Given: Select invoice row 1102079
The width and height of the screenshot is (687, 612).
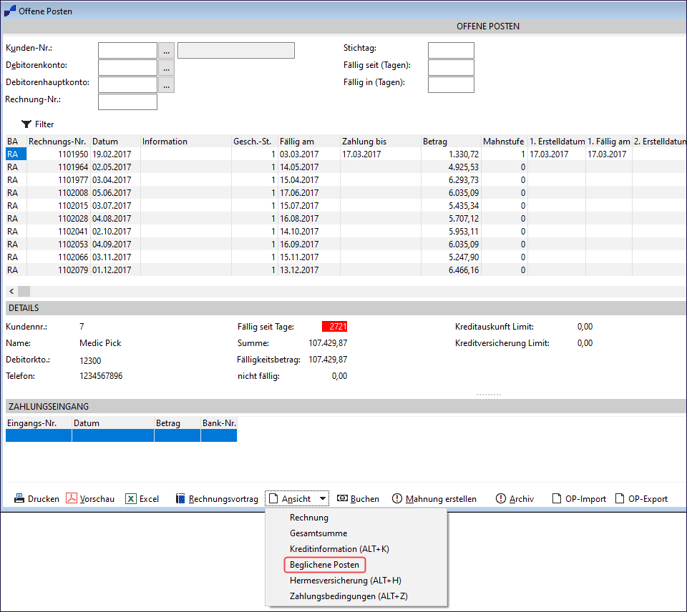Looking at the screenshot, I should [x=345, y=270].
